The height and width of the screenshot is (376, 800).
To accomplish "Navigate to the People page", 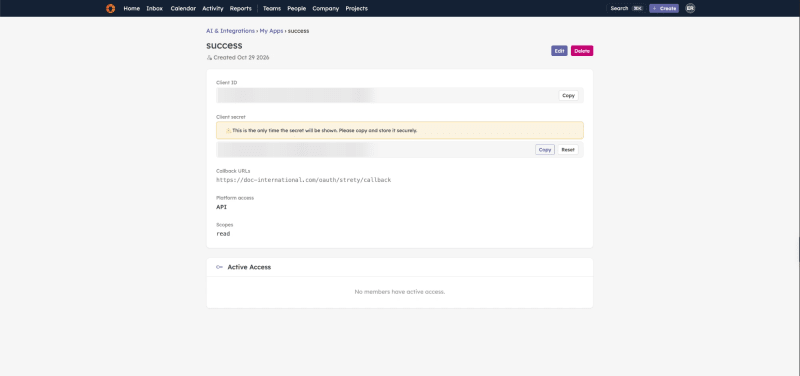I will 296,8.
